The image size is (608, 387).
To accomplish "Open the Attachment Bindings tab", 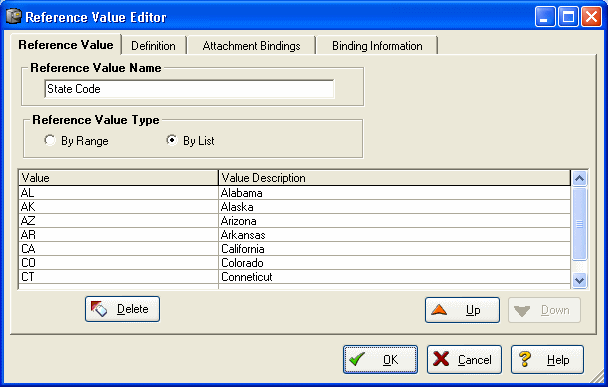I will click(x=251, y=46).
